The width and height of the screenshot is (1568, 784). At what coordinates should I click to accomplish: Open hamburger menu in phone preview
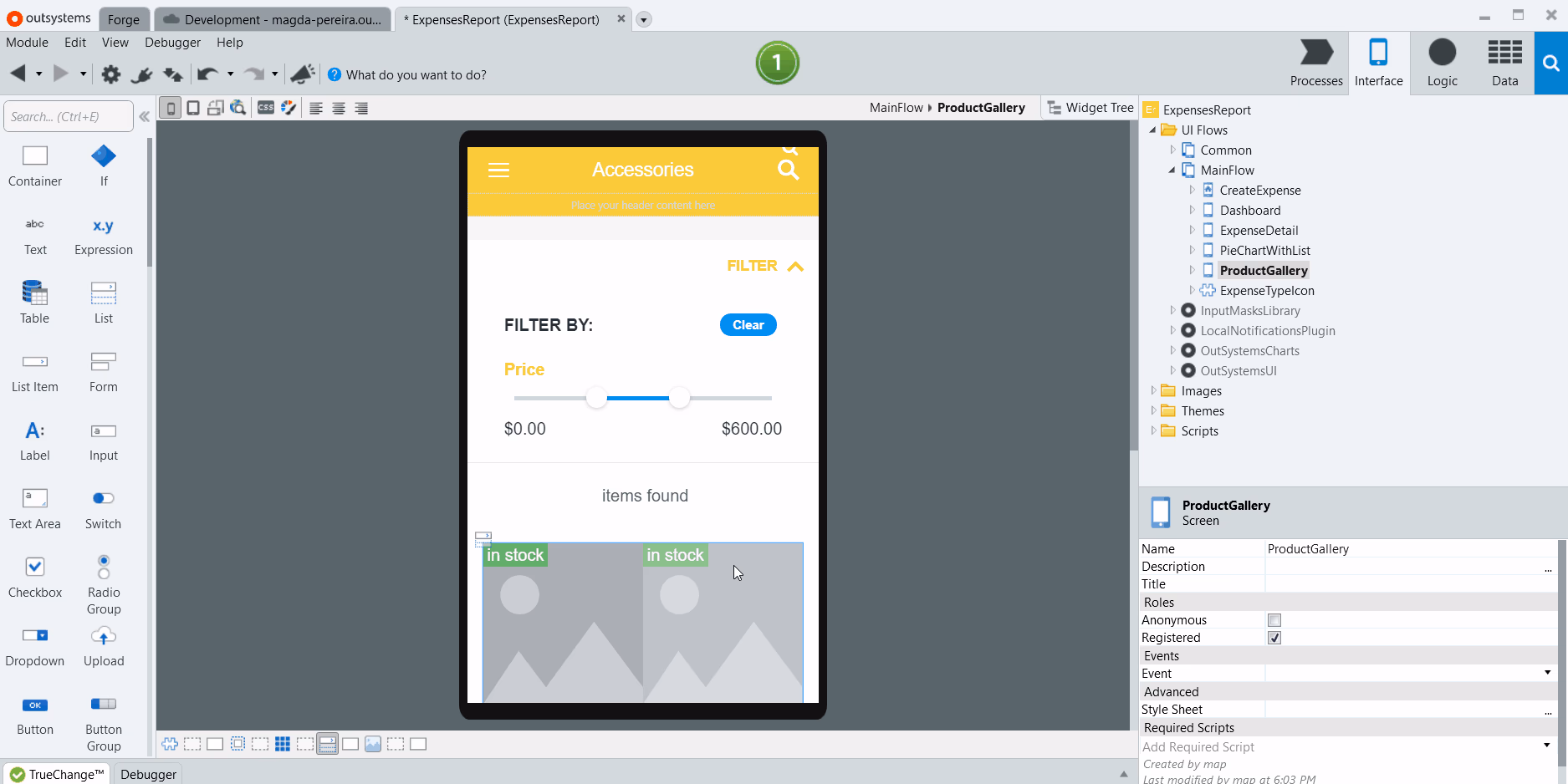point(498,171)
